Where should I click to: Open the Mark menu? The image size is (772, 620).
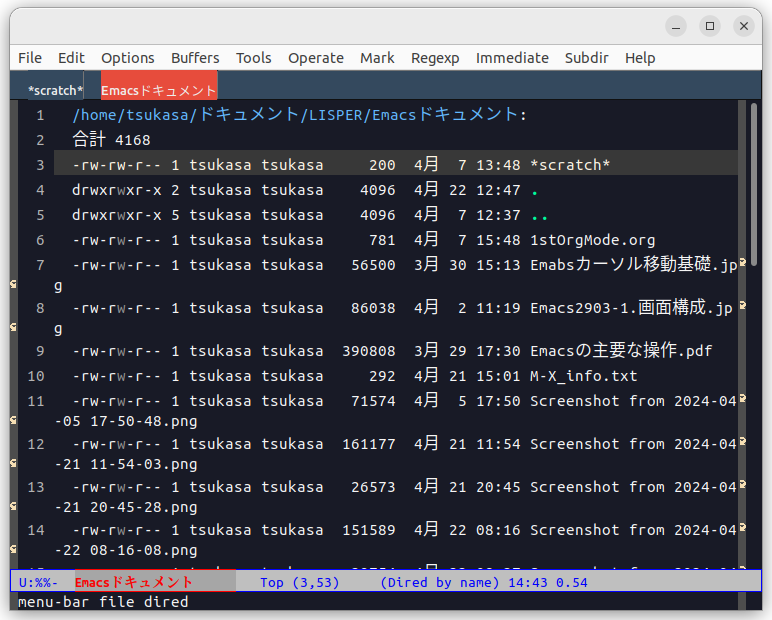tap(377, 58)
